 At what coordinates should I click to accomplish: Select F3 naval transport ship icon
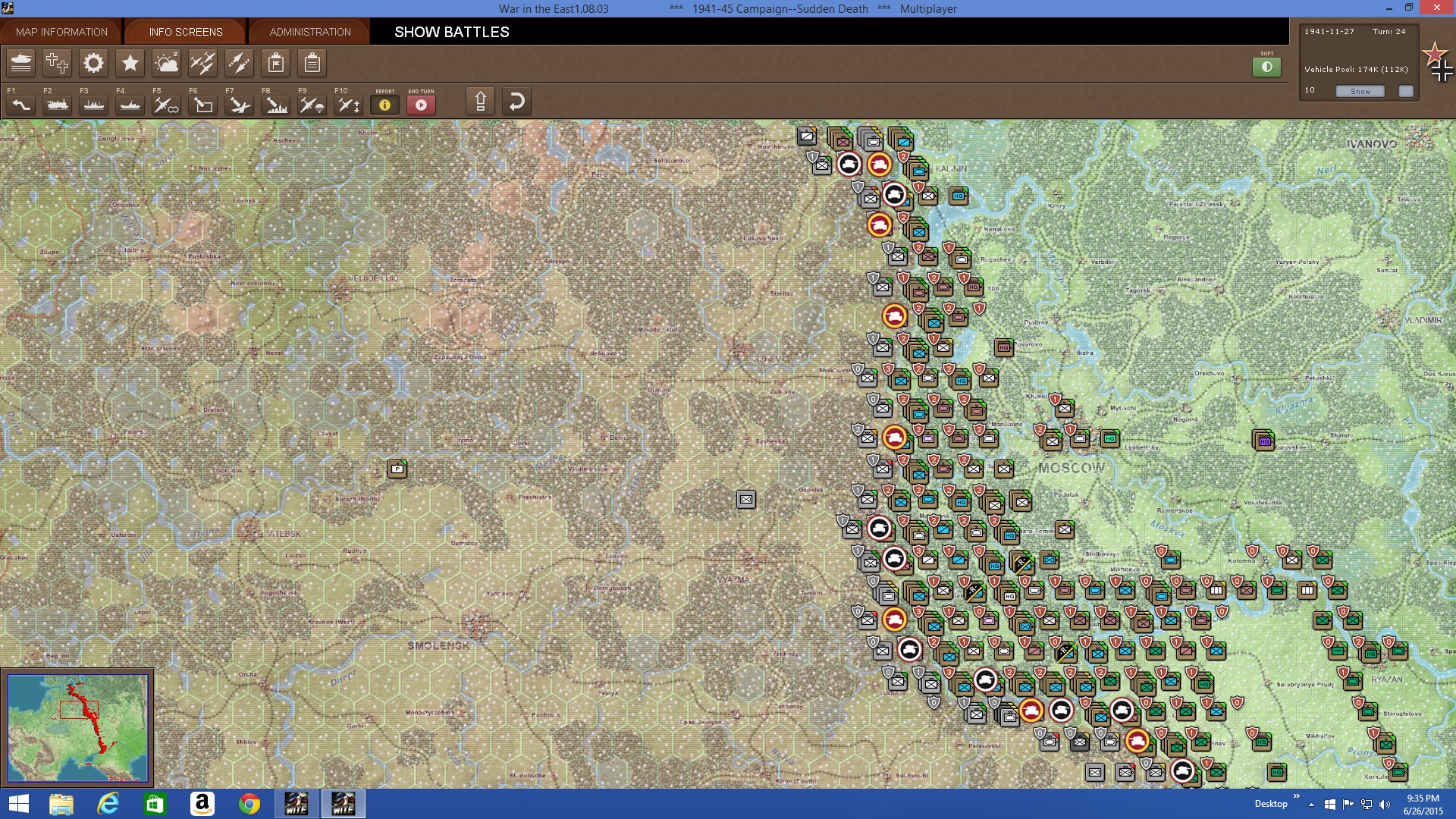pyautogui.click(x=94, y=105)
